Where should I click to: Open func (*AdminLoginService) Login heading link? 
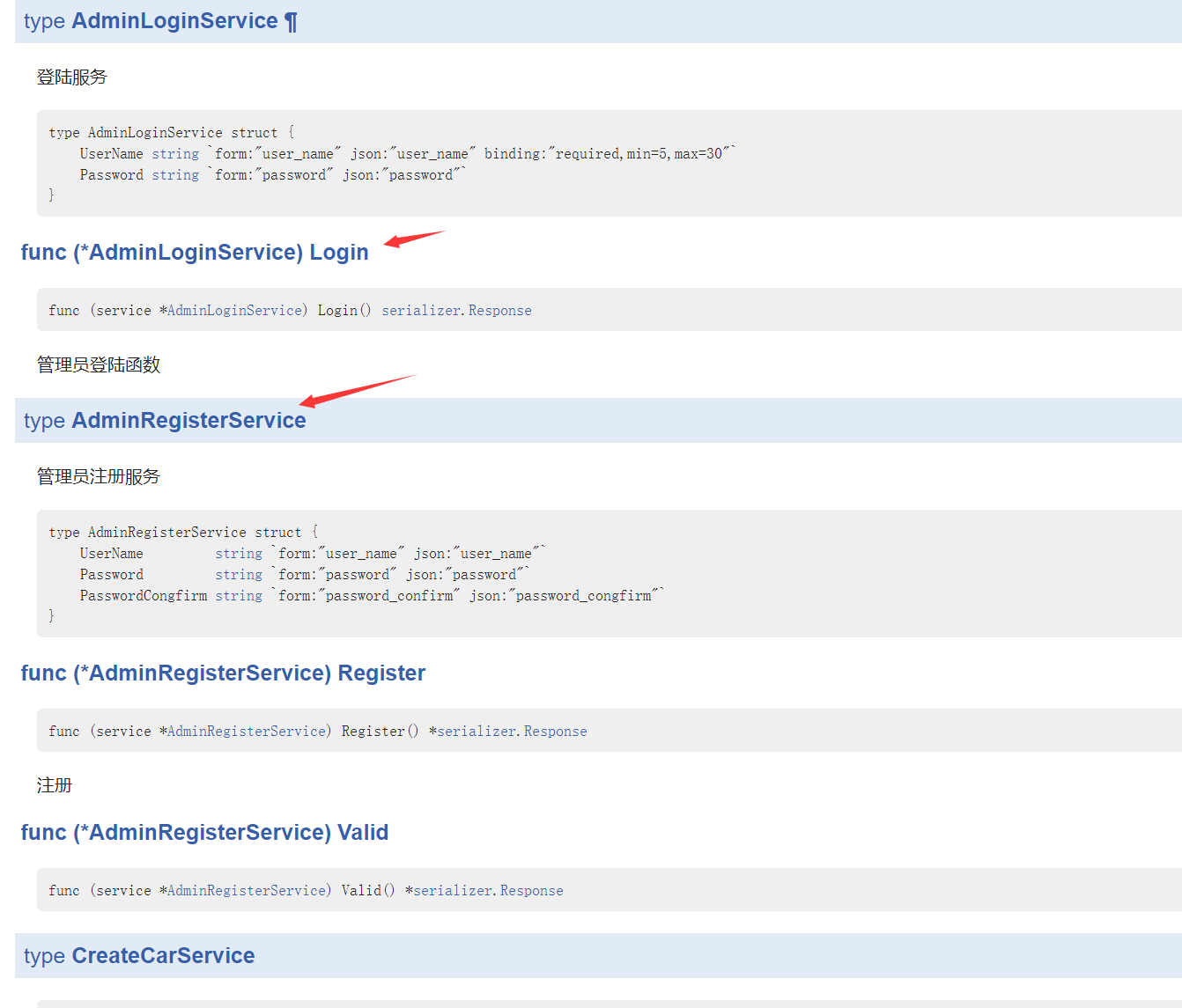195,253
